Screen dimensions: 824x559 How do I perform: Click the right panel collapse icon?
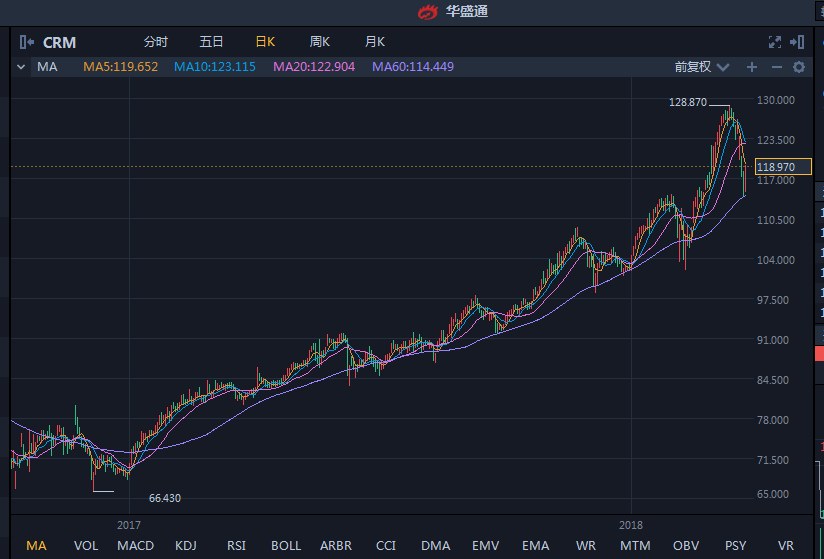pyautogui.click(x=797, y=42)
